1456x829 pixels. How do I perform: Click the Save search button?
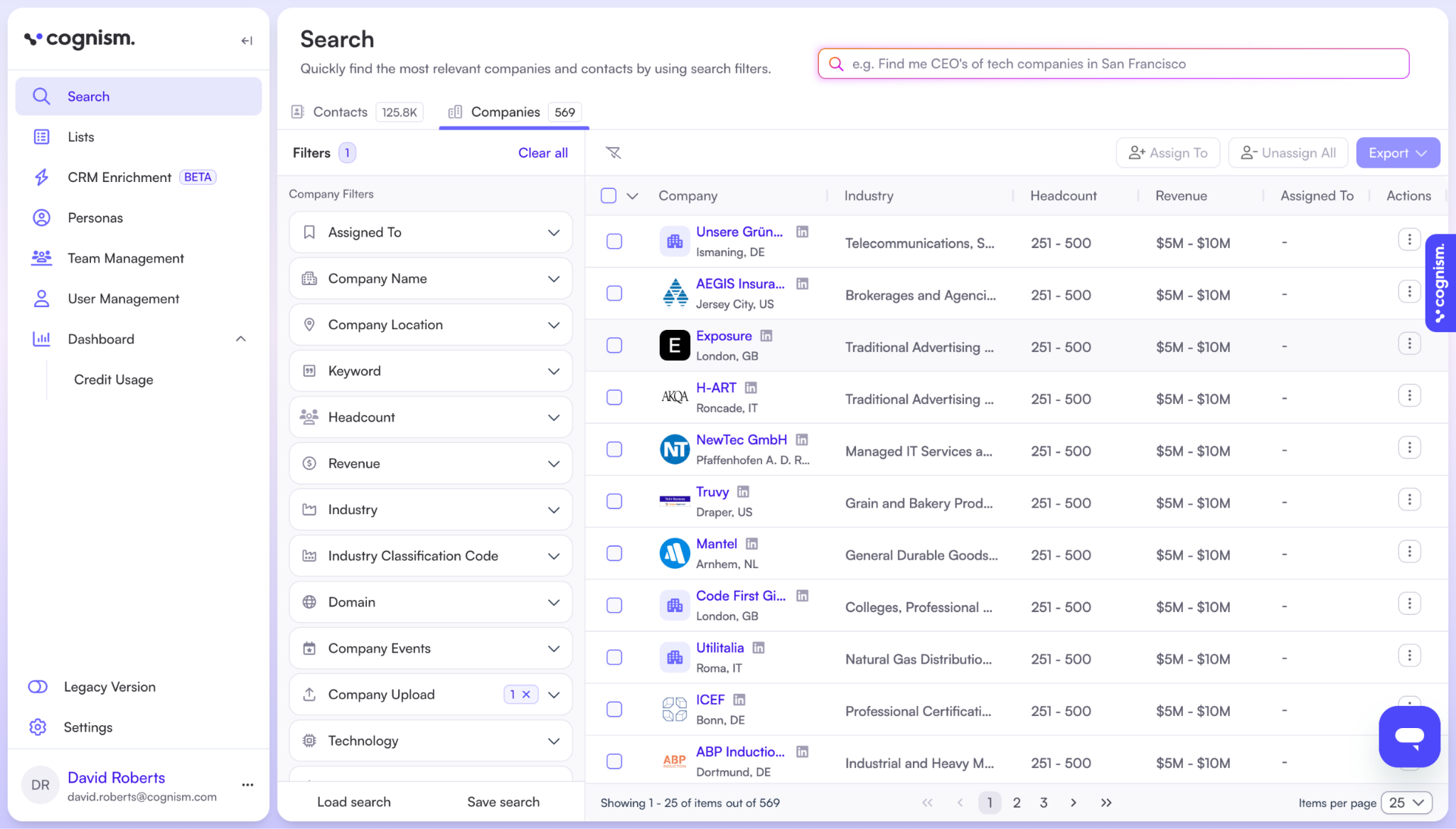click(x=503, y=802)
